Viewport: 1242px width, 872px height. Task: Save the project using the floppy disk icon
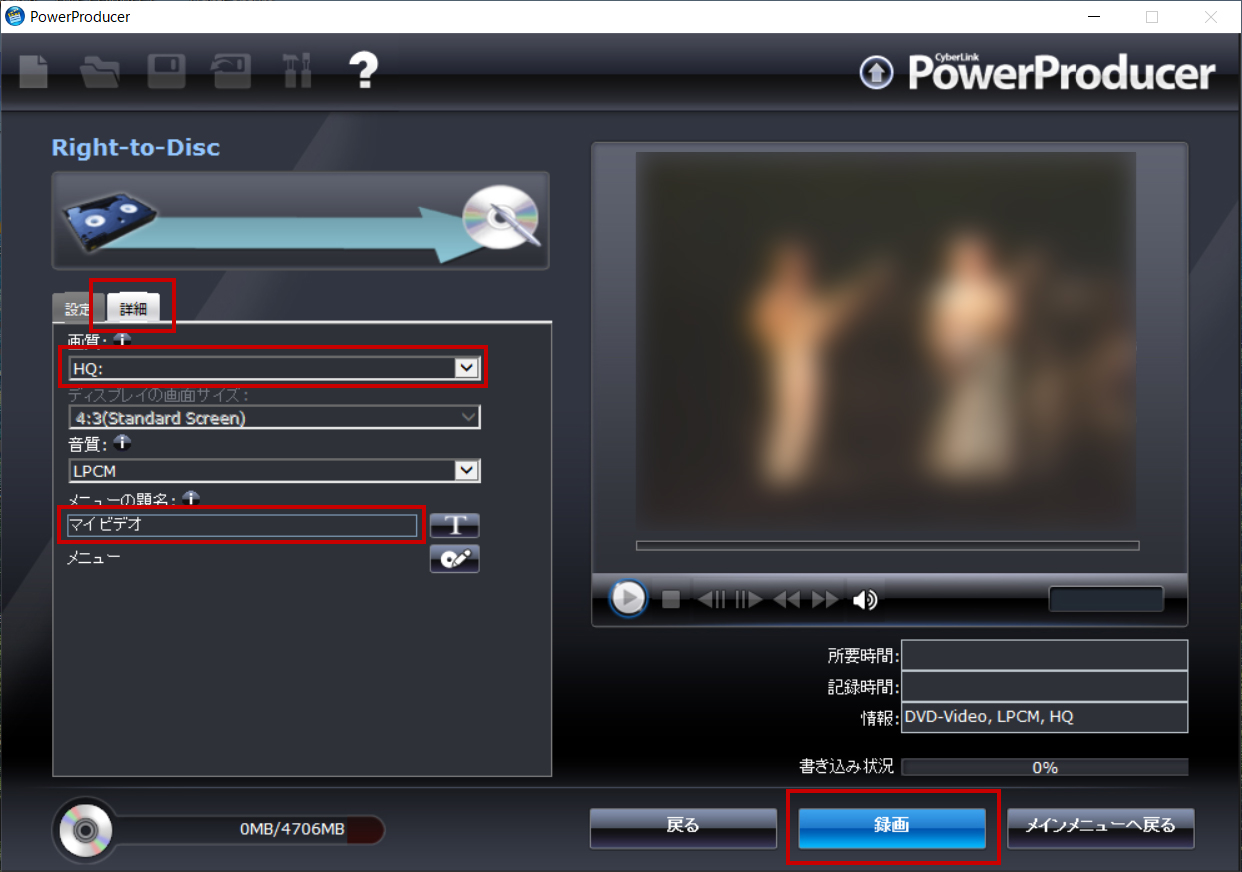pos(166,72)
